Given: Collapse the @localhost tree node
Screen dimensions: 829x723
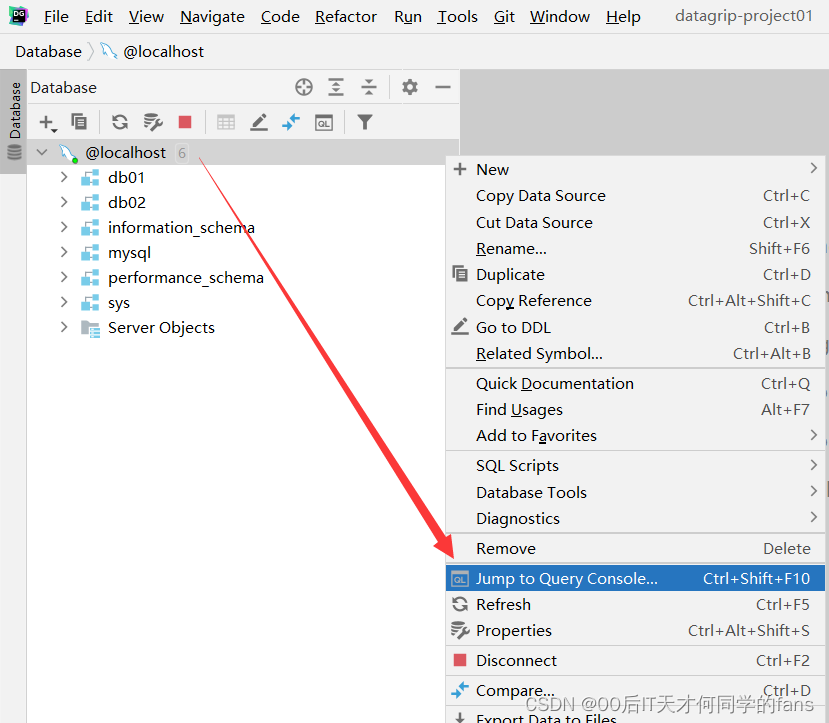Looking at the screenshot, I should click(42, 152).
